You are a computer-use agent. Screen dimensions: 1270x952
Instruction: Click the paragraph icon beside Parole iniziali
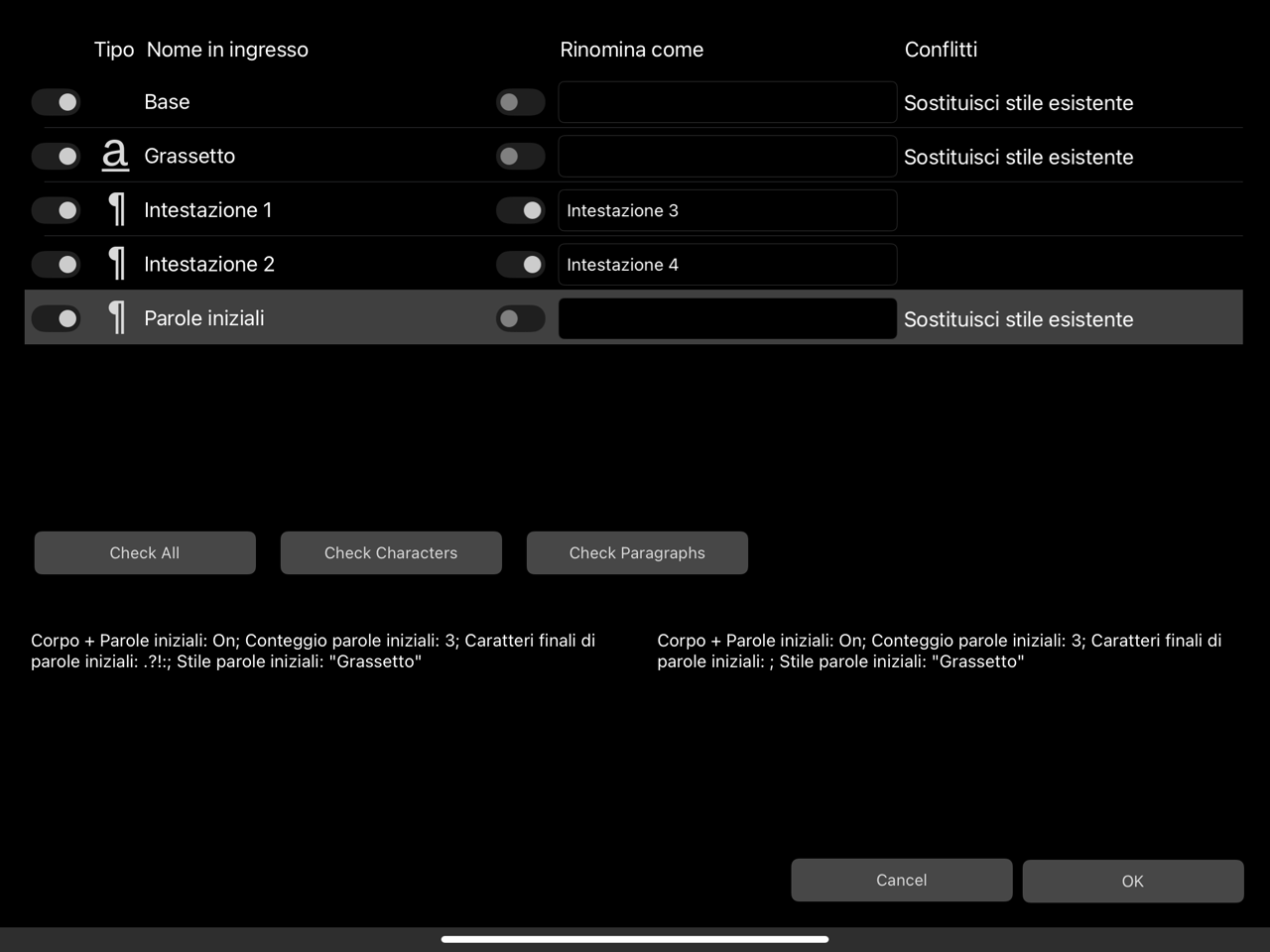coord(117,318)
